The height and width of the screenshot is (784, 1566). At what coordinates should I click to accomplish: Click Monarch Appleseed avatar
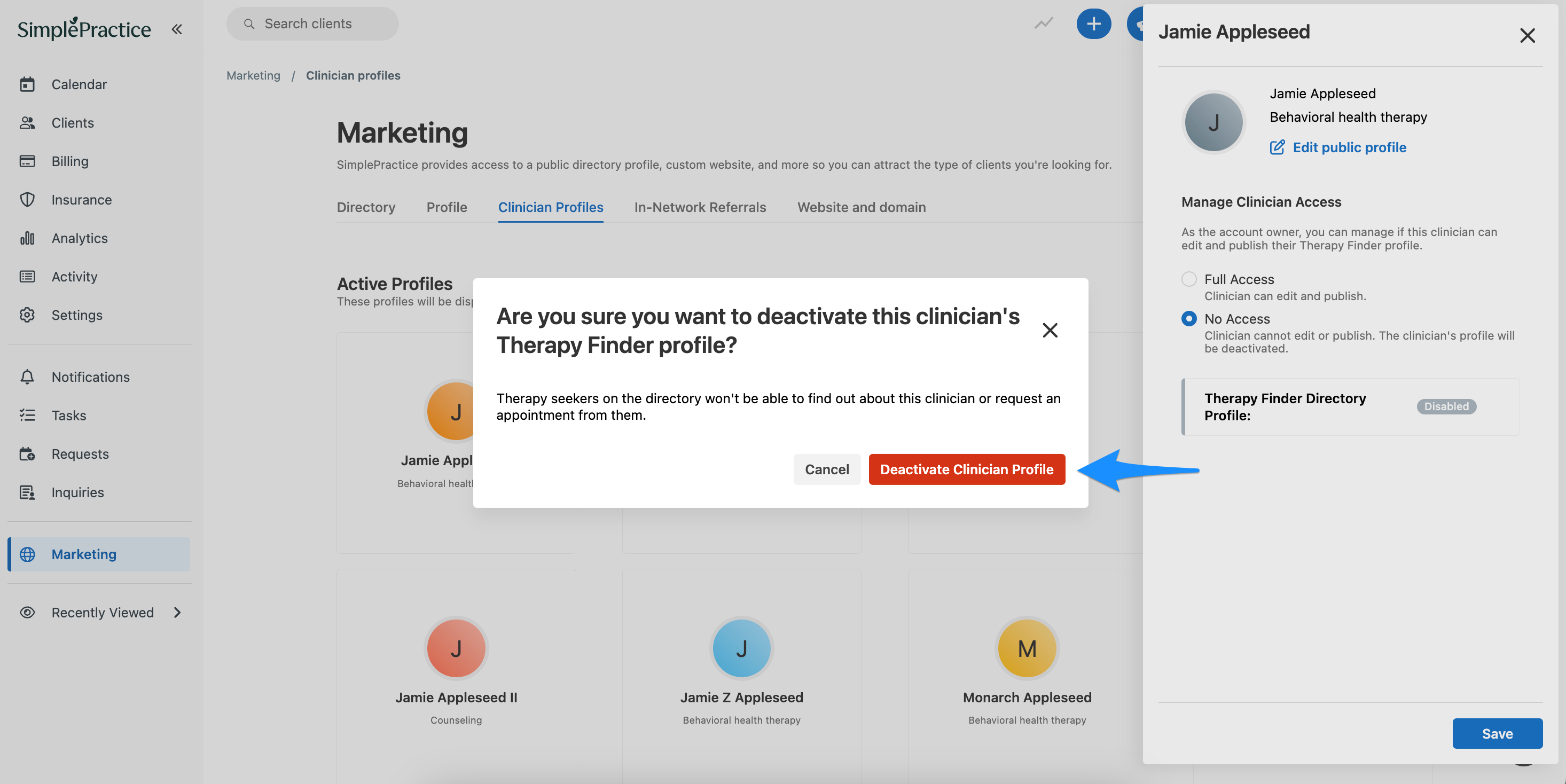pyautogui.click(x=1028, y=648)
